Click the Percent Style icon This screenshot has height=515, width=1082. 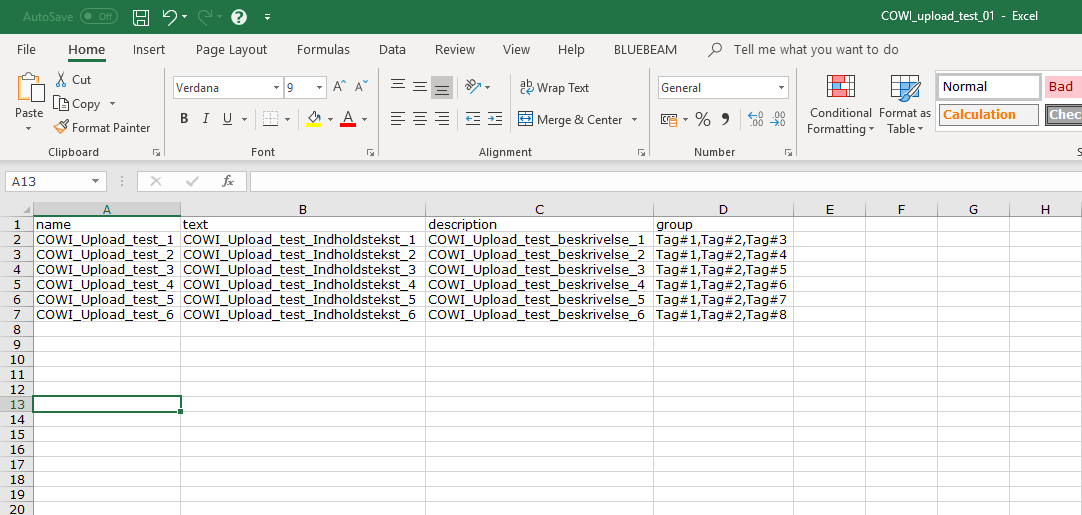[x=703, y=119]
